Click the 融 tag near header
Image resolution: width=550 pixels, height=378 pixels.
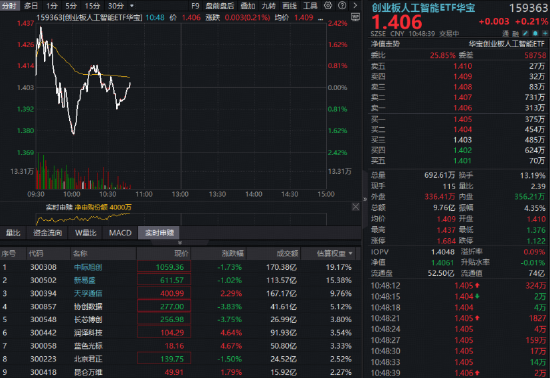(x=515, y=34)
